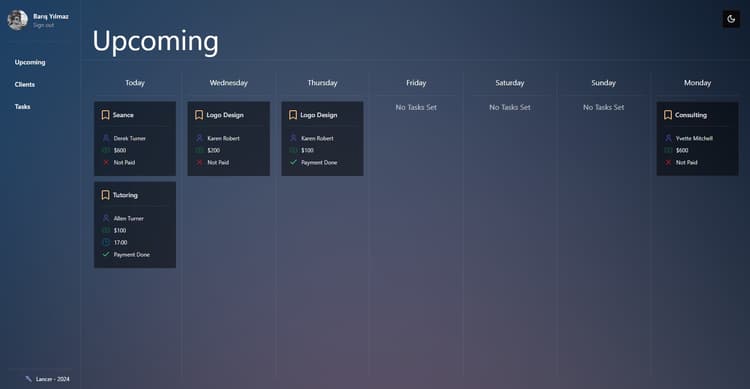Click No Tasks Set under Friday
Screen dimensions: 750x389
pyautogui.click(x=416, y=108)
